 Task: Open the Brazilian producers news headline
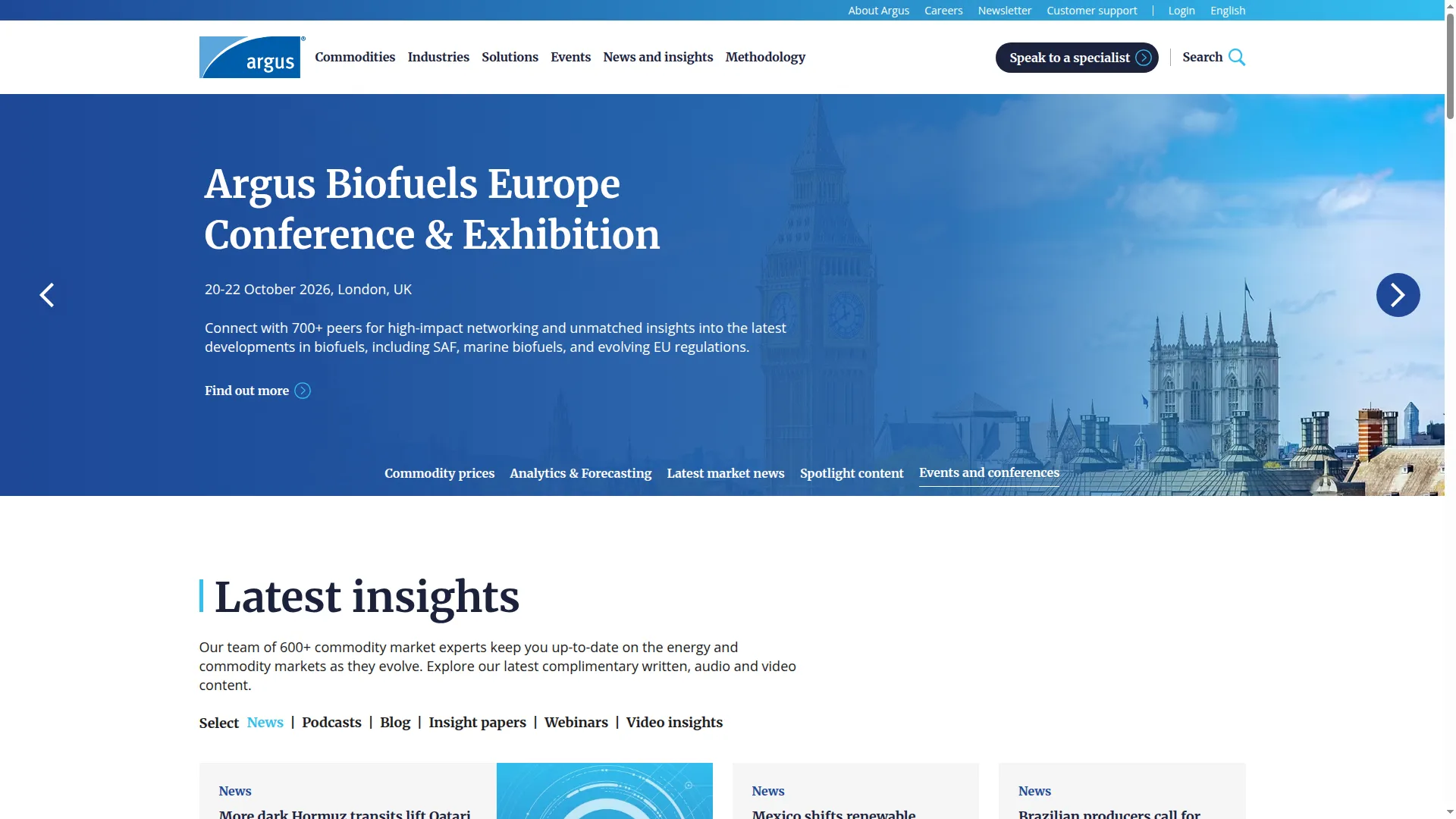click(x=1109, y=814)
